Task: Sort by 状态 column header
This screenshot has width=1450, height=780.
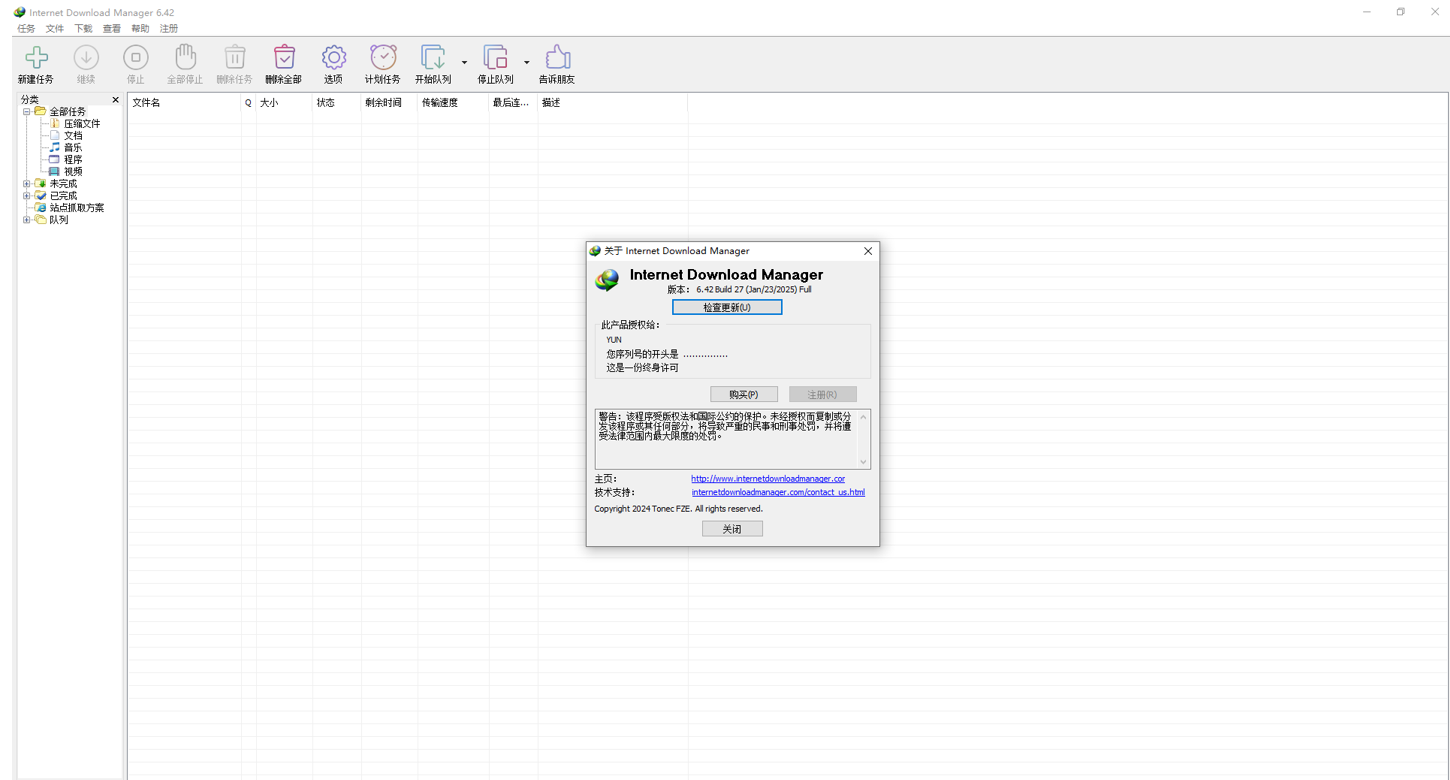Action: (336, 103)
